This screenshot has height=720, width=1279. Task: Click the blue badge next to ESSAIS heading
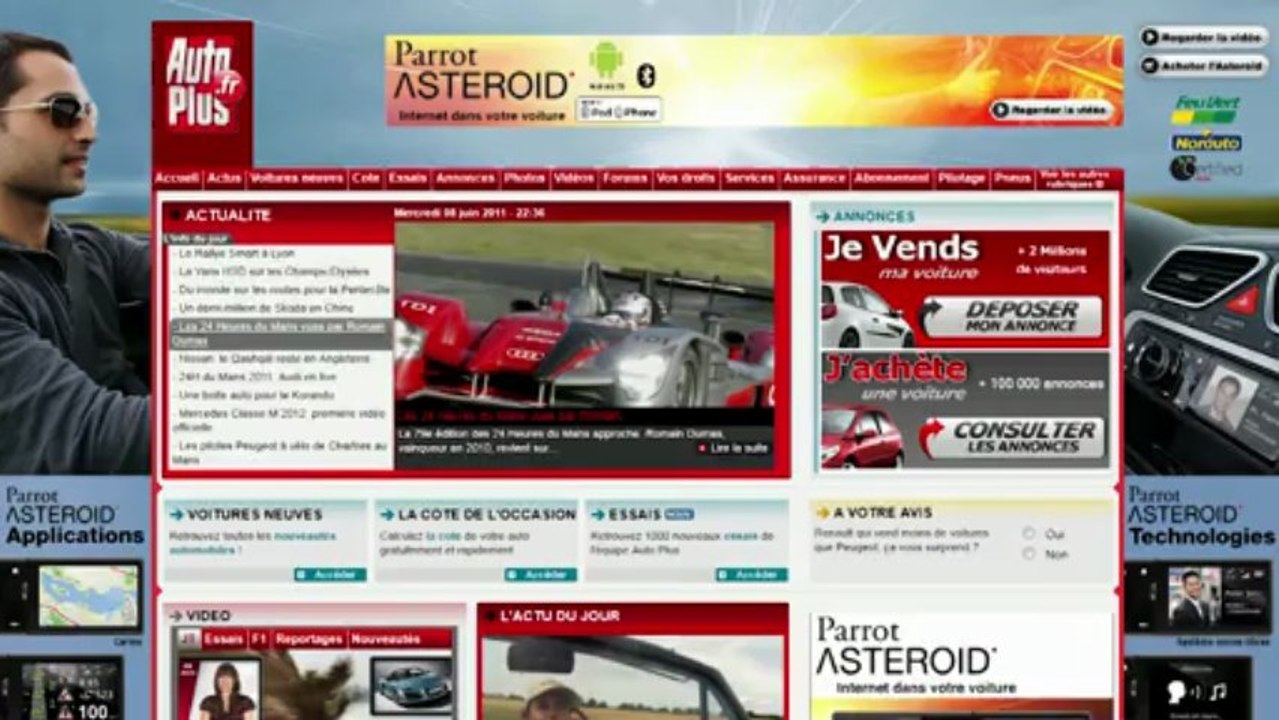(679, 515)
